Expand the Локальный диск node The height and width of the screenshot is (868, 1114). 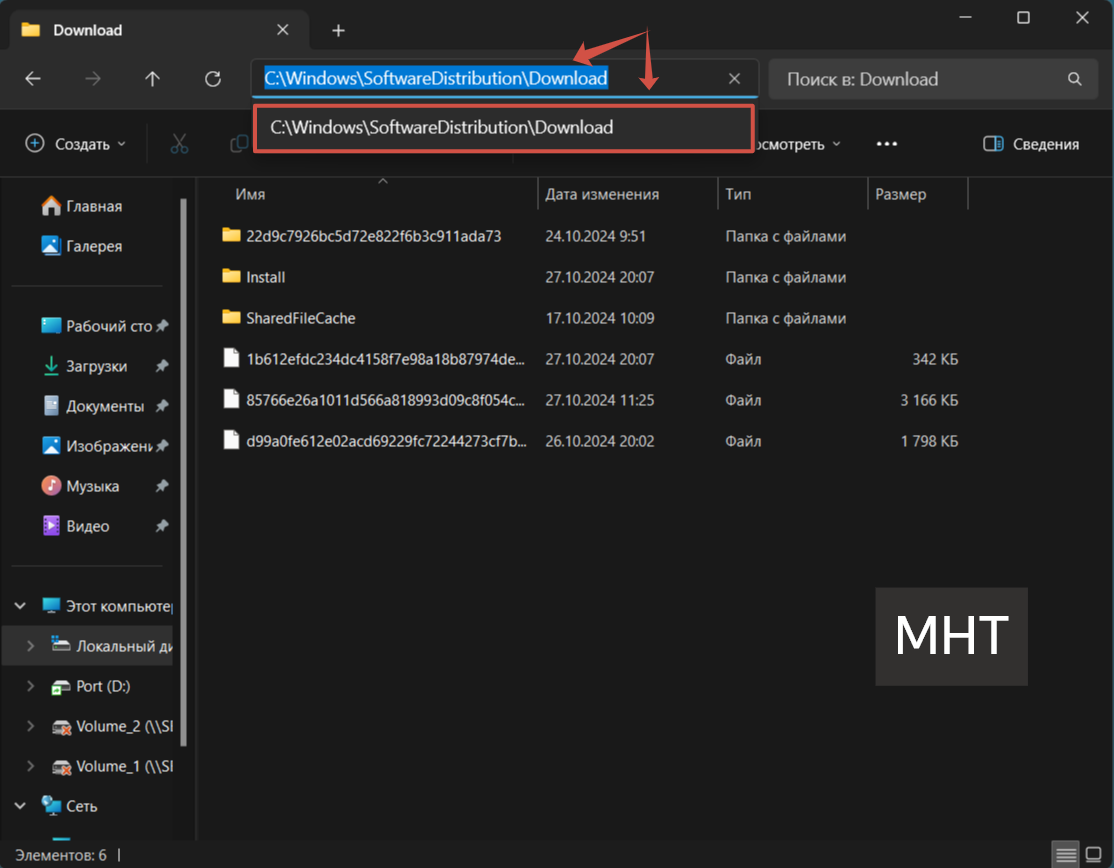(x=31, y=646)
